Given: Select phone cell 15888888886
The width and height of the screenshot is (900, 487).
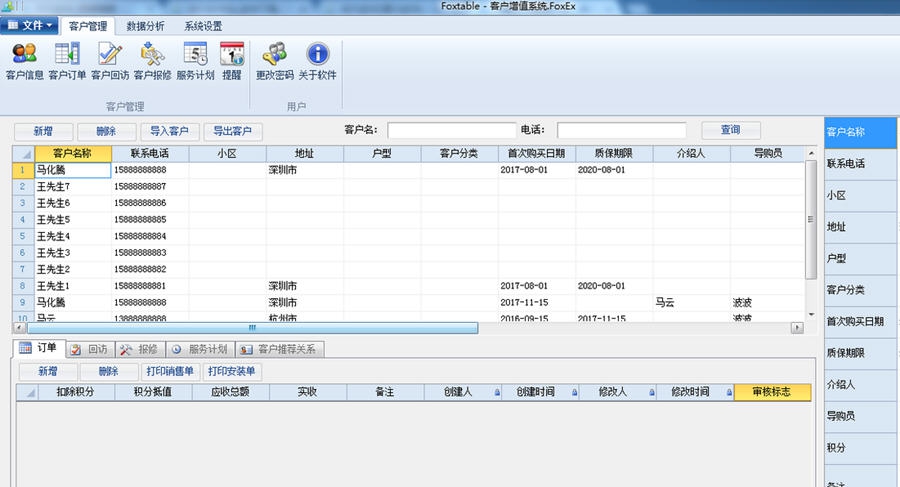Looking at the screenshot, I should pyautogui.click(x=150, y=203).
